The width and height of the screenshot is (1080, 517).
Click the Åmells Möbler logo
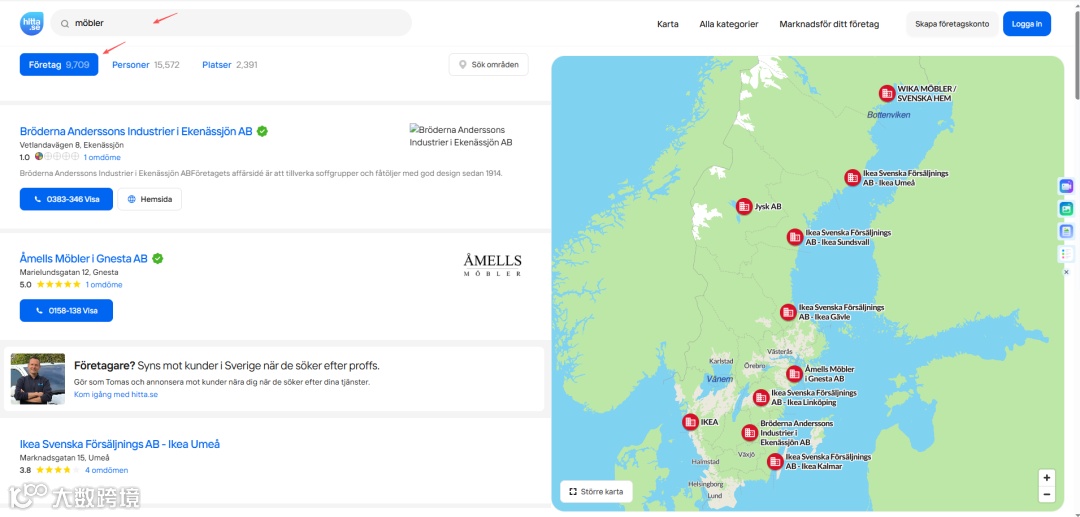coord(492,265)
